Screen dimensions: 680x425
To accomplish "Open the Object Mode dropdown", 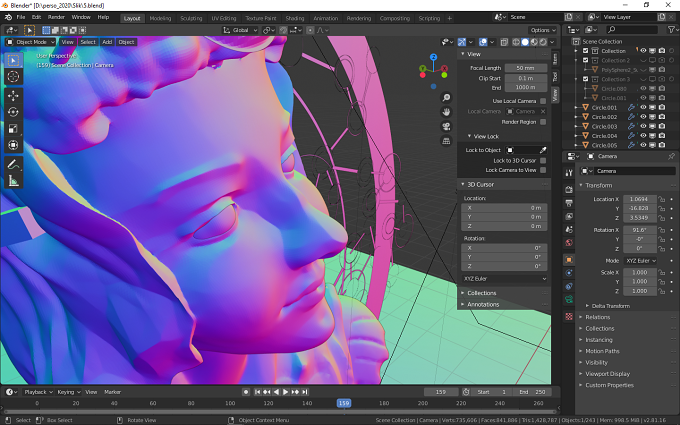I will click(30, 42).
